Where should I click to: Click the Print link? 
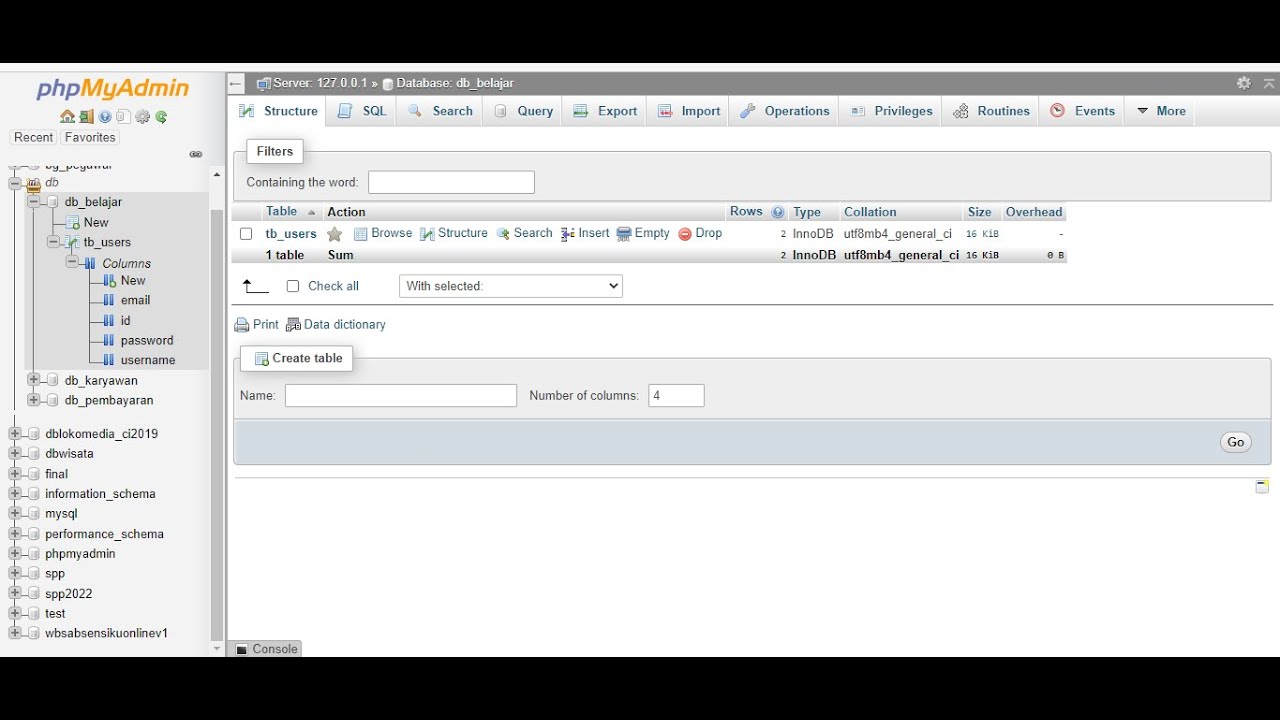click(x=257, y=325)
